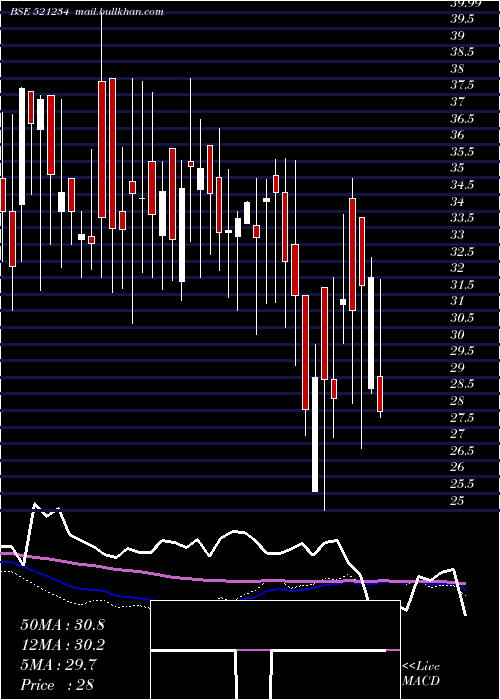
Task: Click the 25 price axis label
Action: (x=456, y=501)
